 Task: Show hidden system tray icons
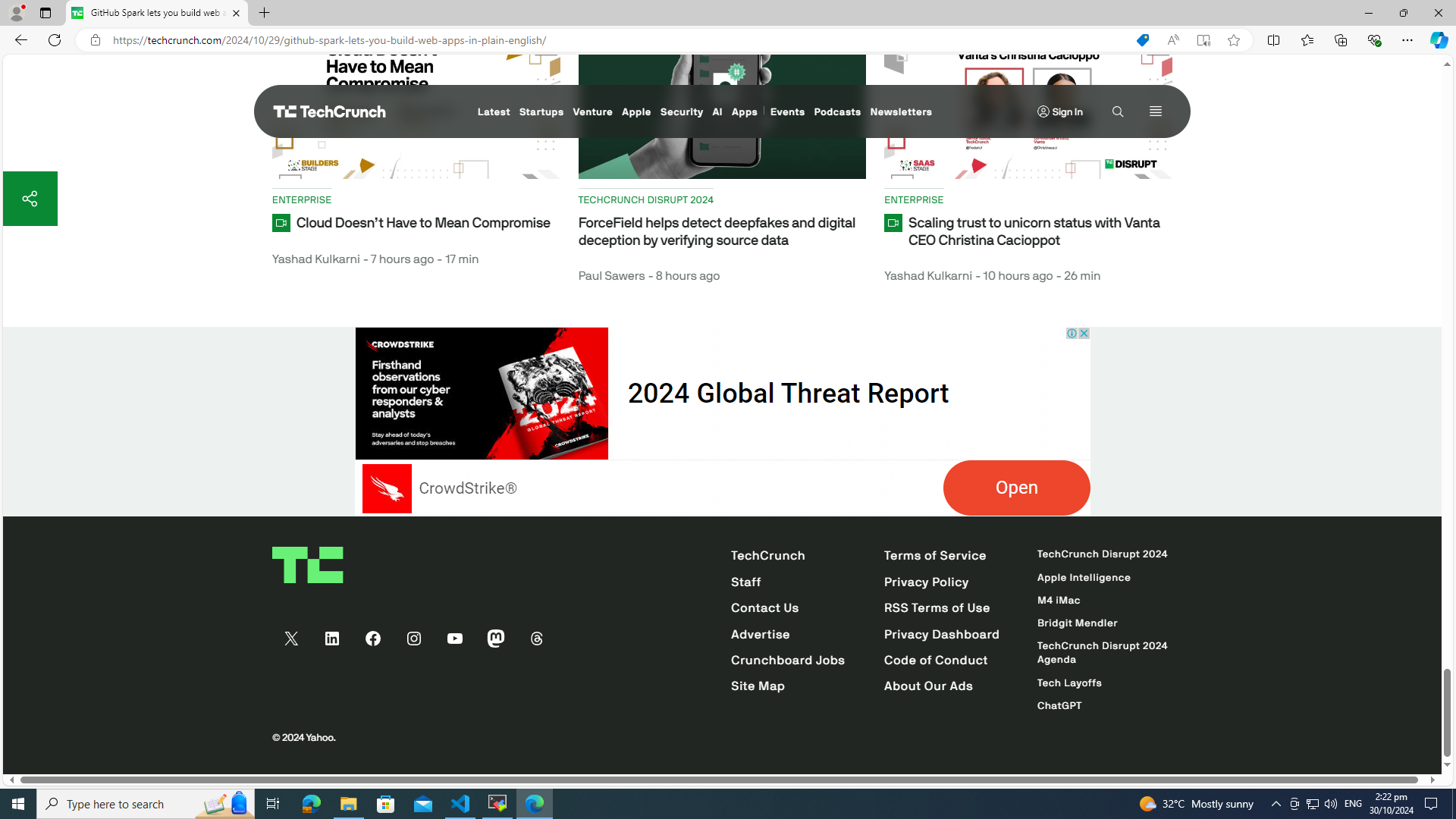[x=1276, y=804]
